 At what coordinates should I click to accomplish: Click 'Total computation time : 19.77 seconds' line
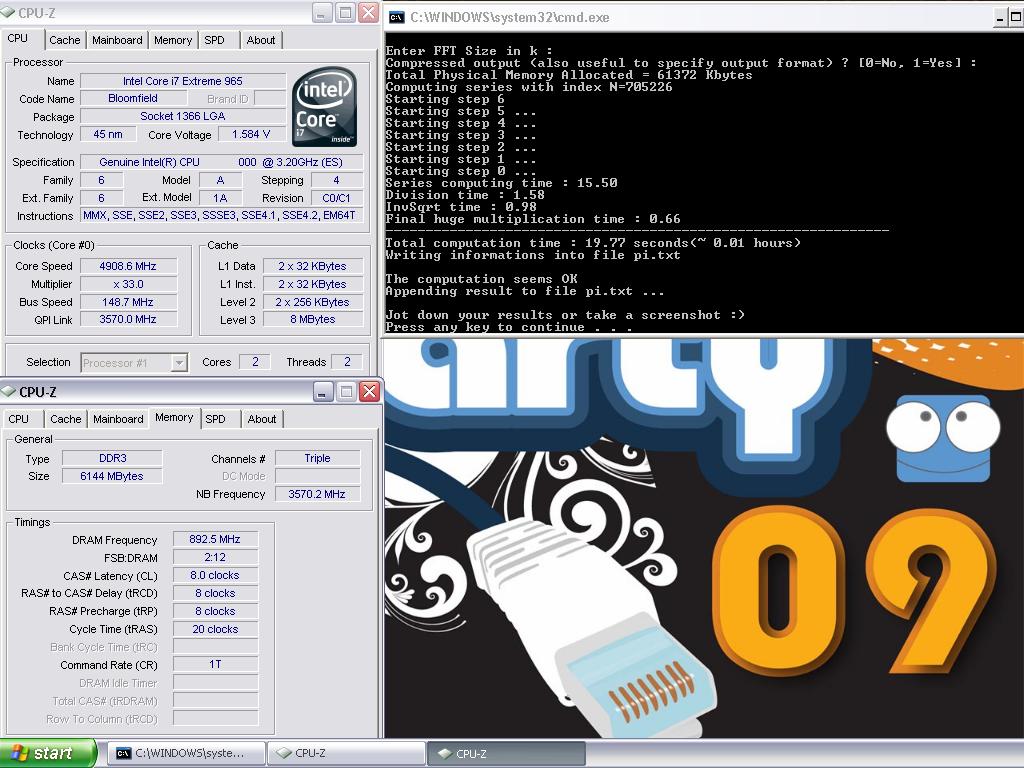coord(593,243)
